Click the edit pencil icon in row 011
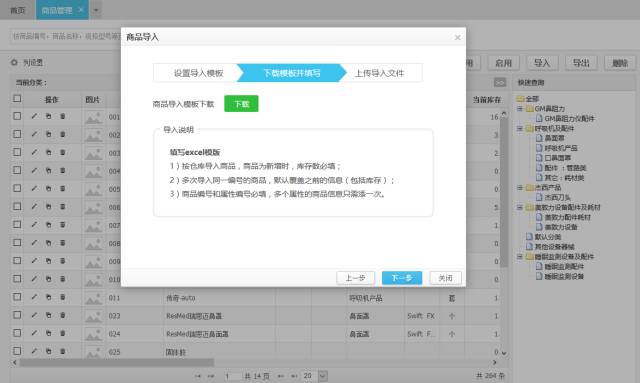640x383 pixels. tap(34, 298)
